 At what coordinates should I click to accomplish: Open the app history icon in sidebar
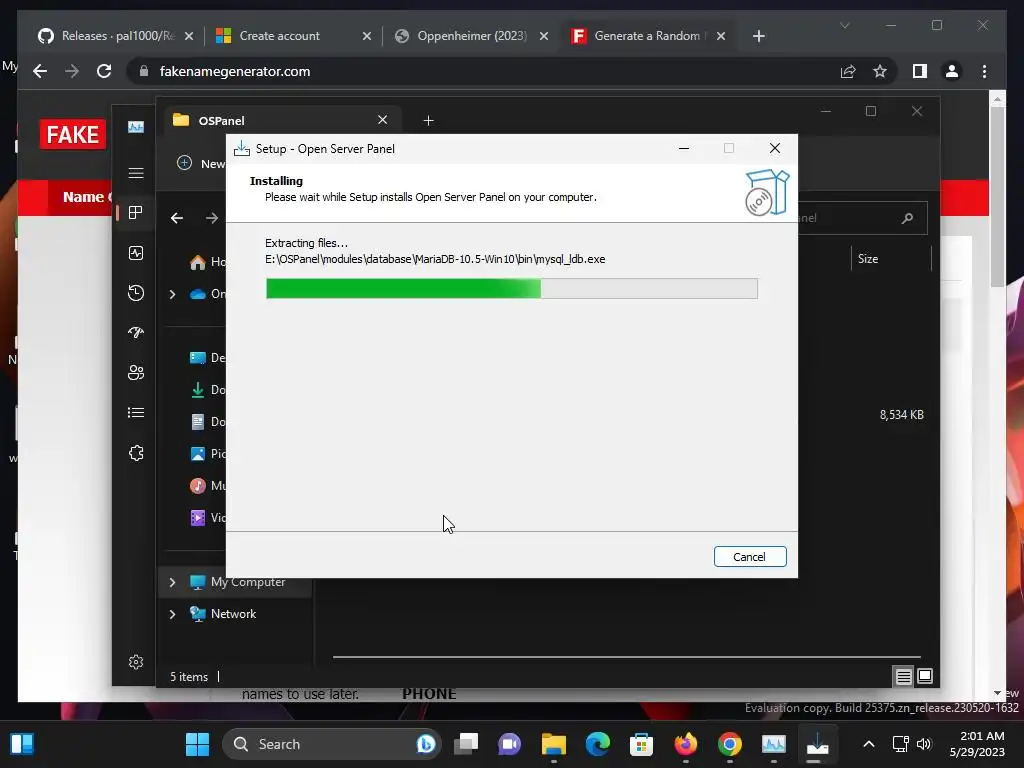click(x=136, y=293)
